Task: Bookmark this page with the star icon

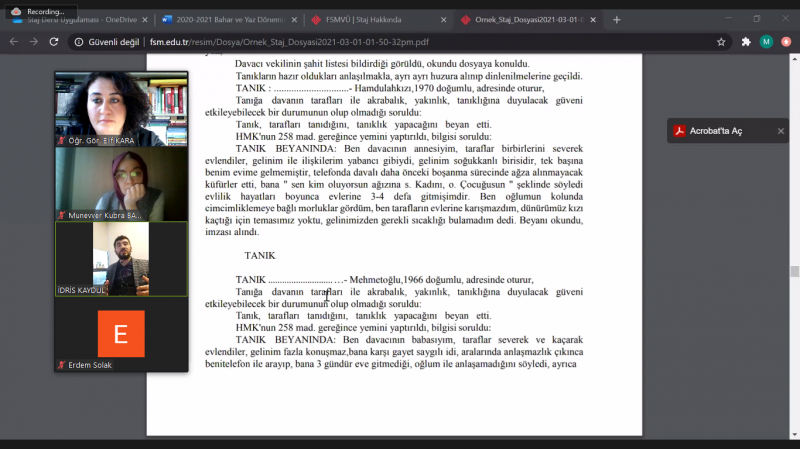Action: pos(721,42)
